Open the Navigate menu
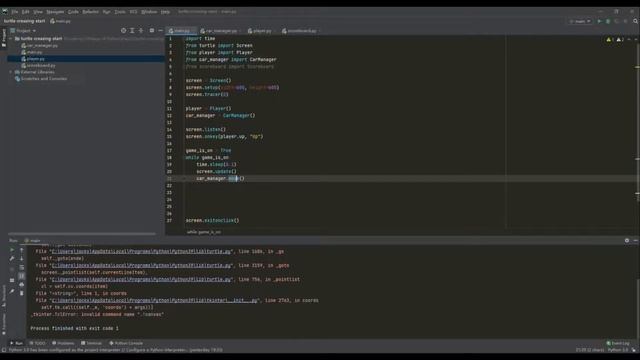The height and width of the screenshot is (360, 640). [55, 12]
